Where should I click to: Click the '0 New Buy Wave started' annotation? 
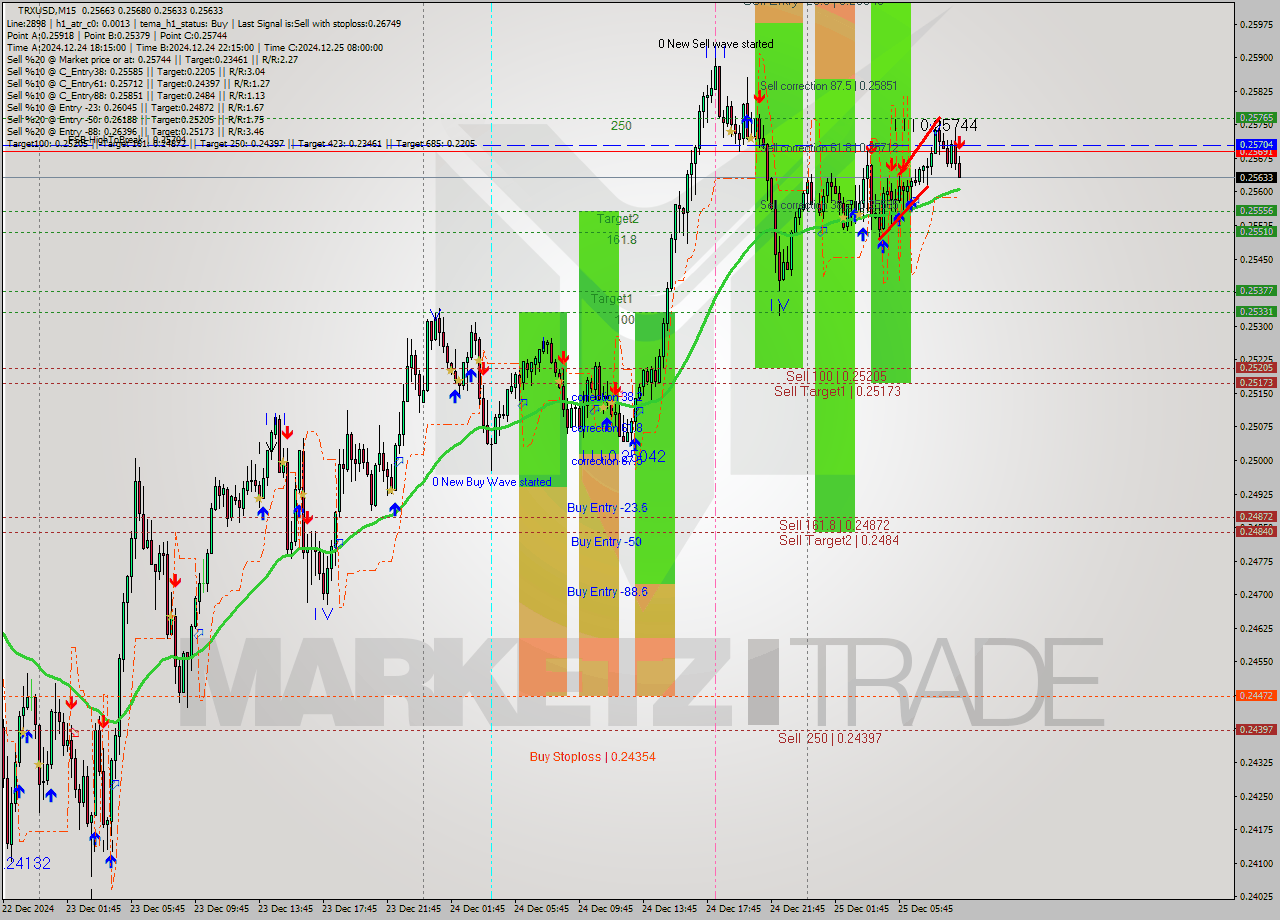pyautogui.click(x=492, y=482)
